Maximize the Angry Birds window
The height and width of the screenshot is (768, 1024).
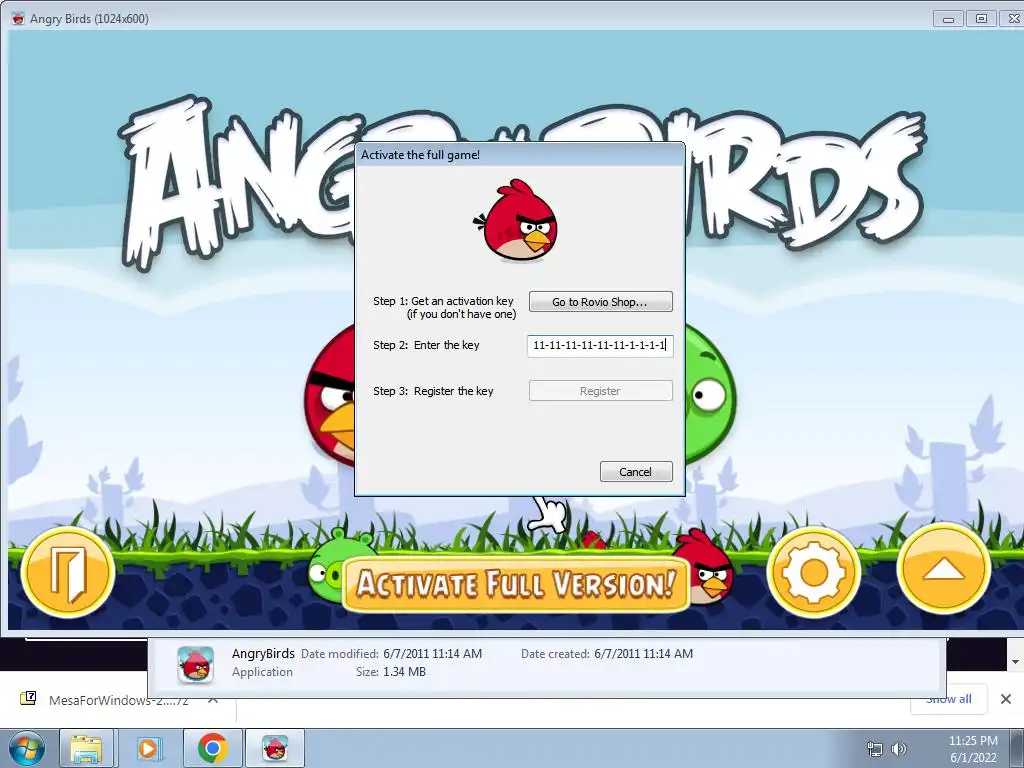coord(981,19)
